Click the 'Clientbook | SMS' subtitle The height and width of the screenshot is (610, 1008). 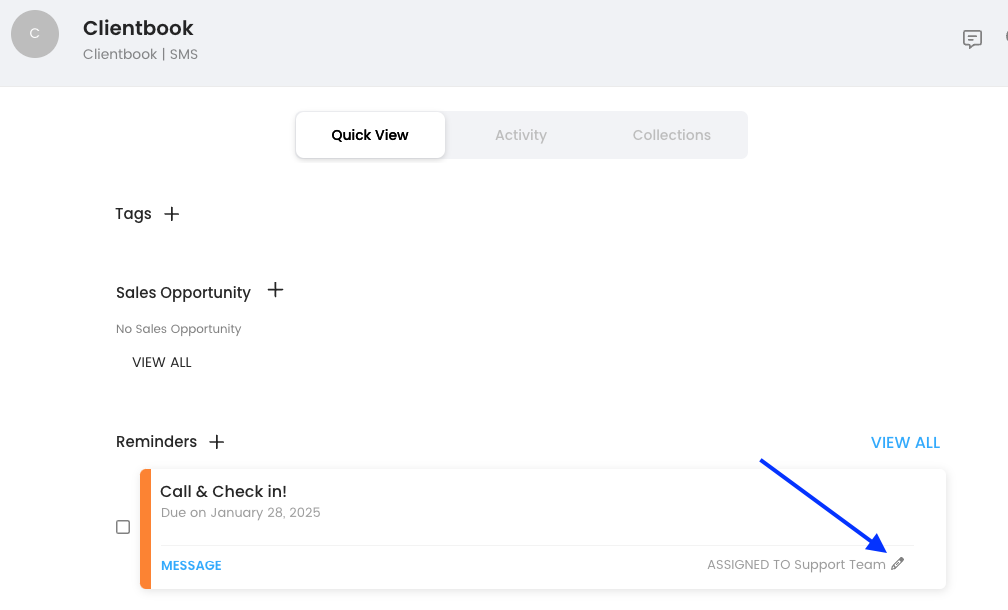140,54
